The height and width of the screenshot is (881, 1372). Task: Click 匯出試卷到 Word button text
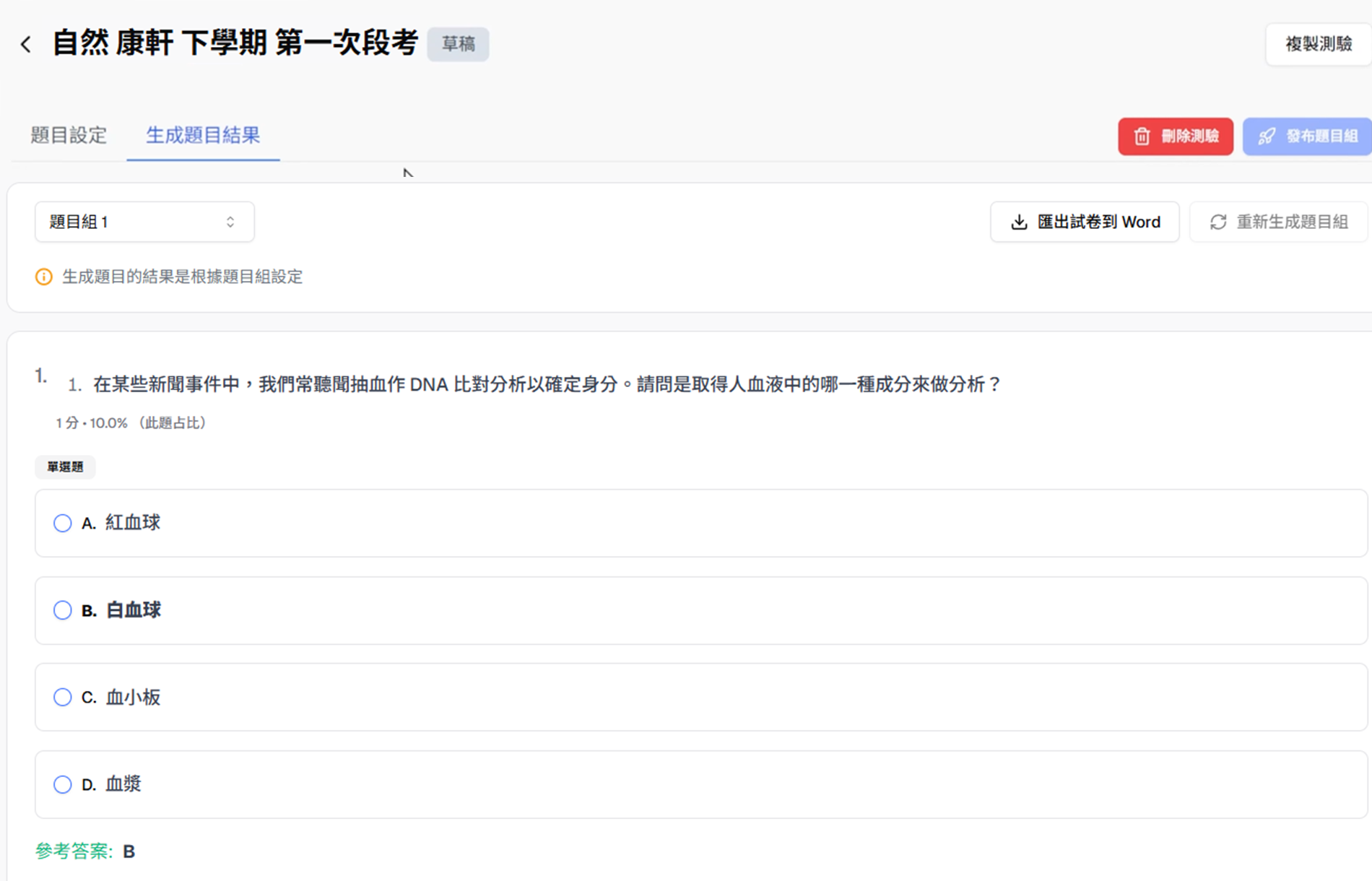[x=1098, y=222]
